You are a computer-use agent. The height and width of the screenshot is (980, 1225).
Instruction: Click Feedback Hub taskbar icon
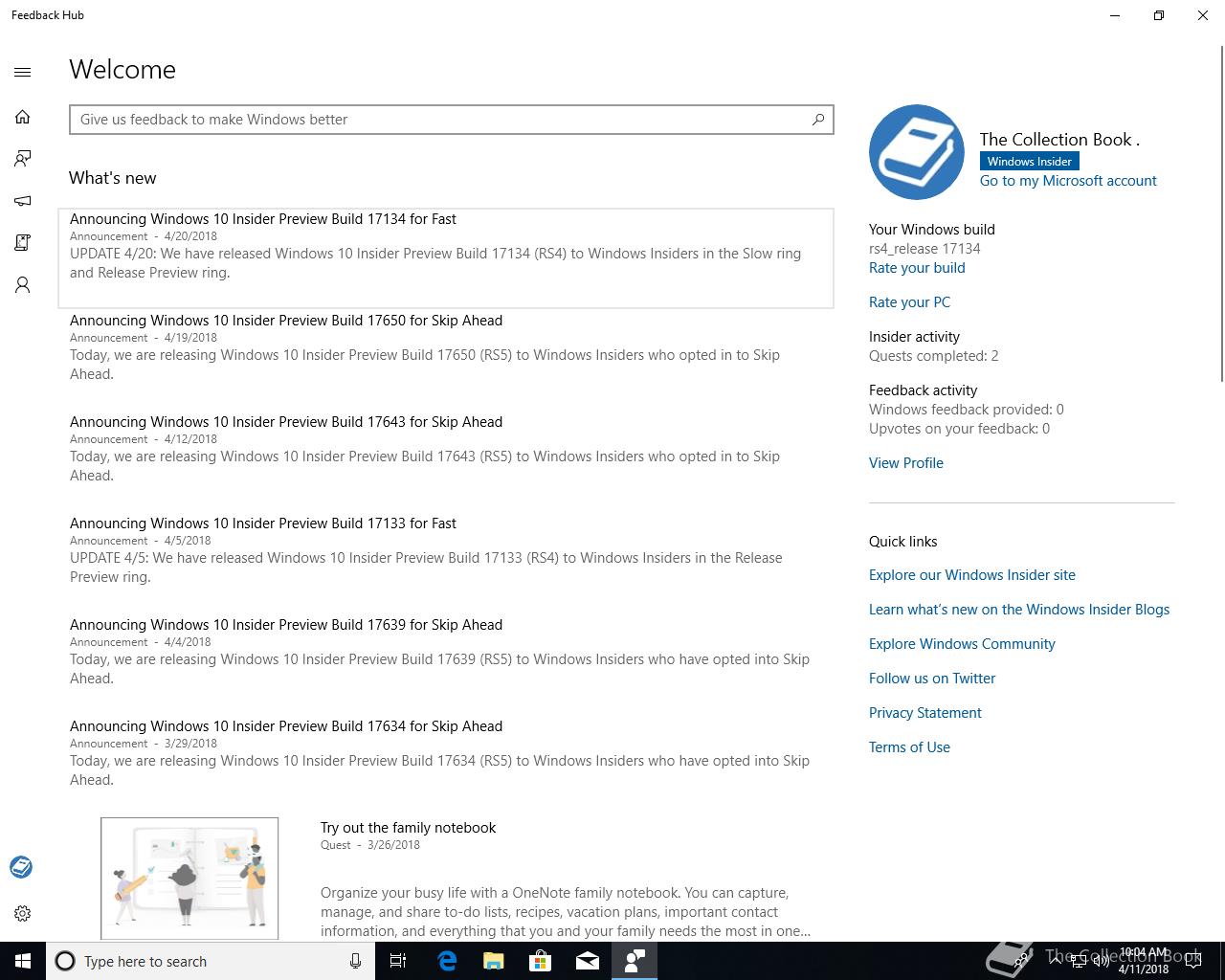634,961
